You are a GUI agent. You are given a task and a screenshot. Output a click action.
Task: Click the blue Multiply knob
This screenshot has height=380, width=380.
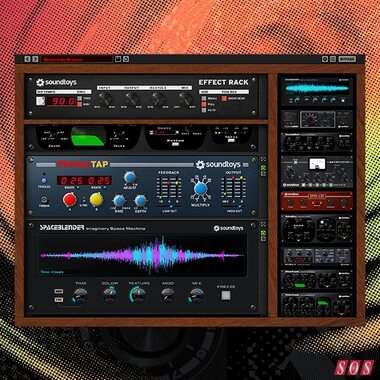(200, 188)
